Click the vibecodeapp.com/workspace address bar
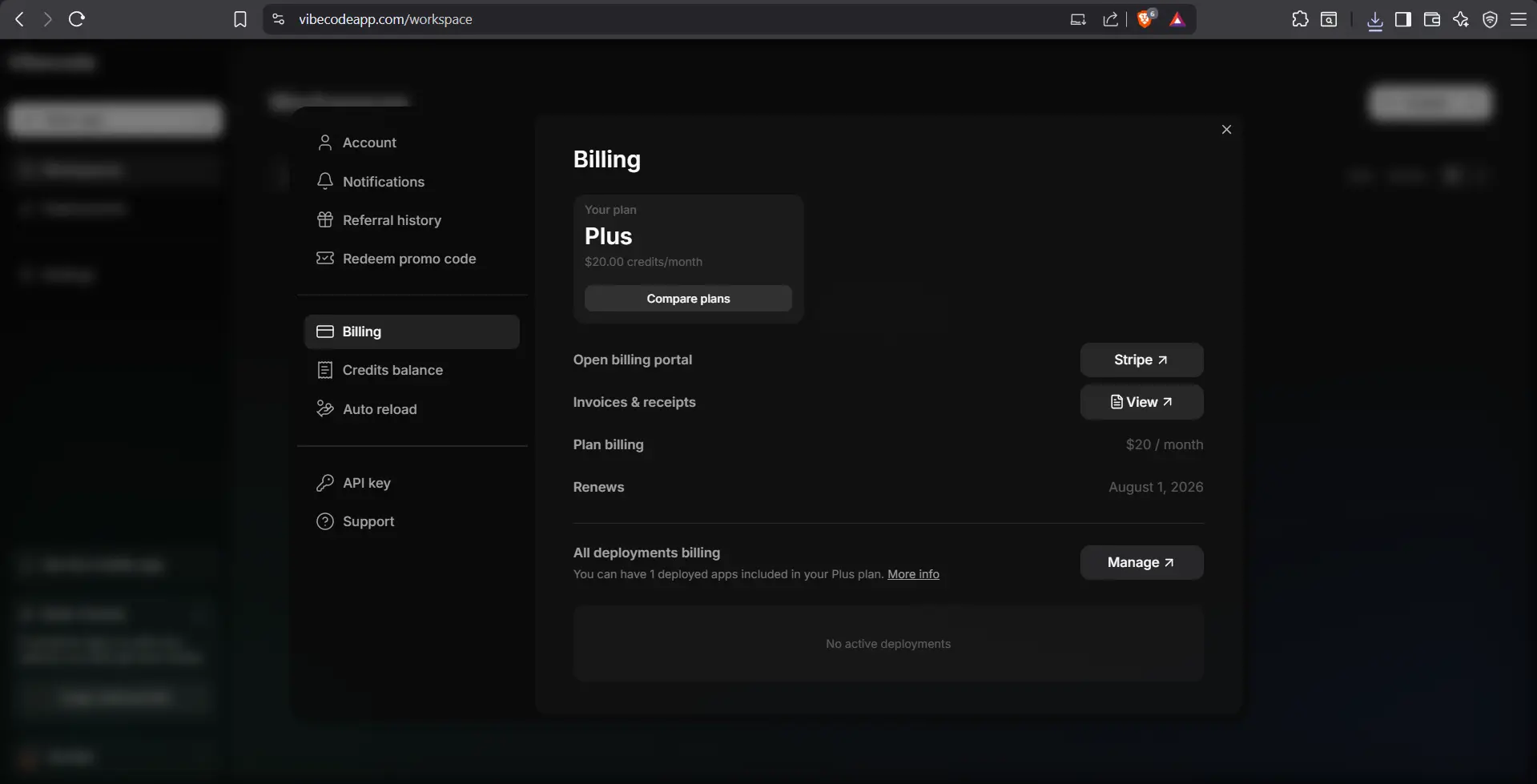The width and height of the screenshot is (1537, 784). (385, 19)
